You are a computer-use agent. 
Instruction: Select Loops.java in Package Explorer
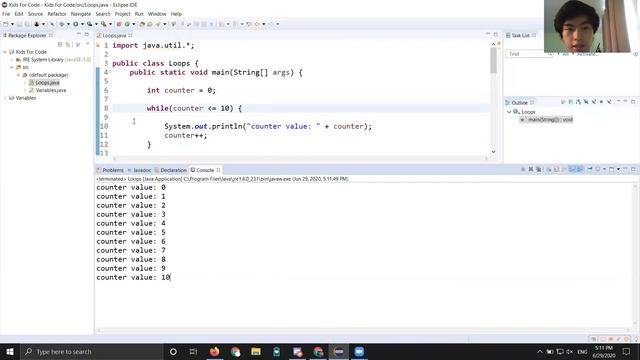click(x=47, y=83)
